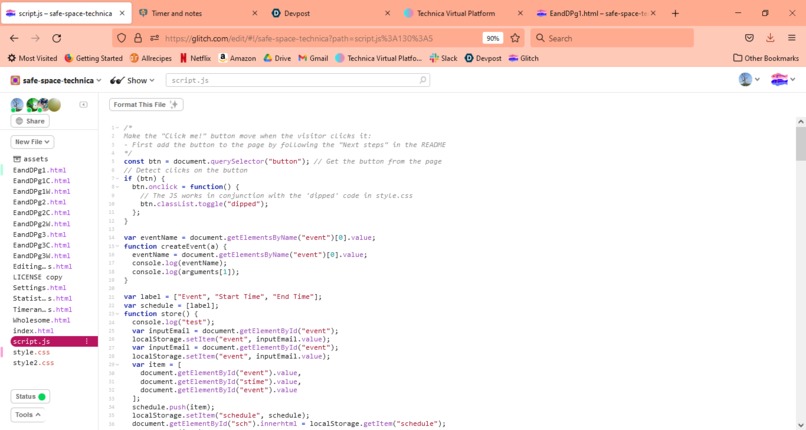Open the script.js file options dots
Screen dimensions: 806x430
pyautogui.click(x=87, y=342)
